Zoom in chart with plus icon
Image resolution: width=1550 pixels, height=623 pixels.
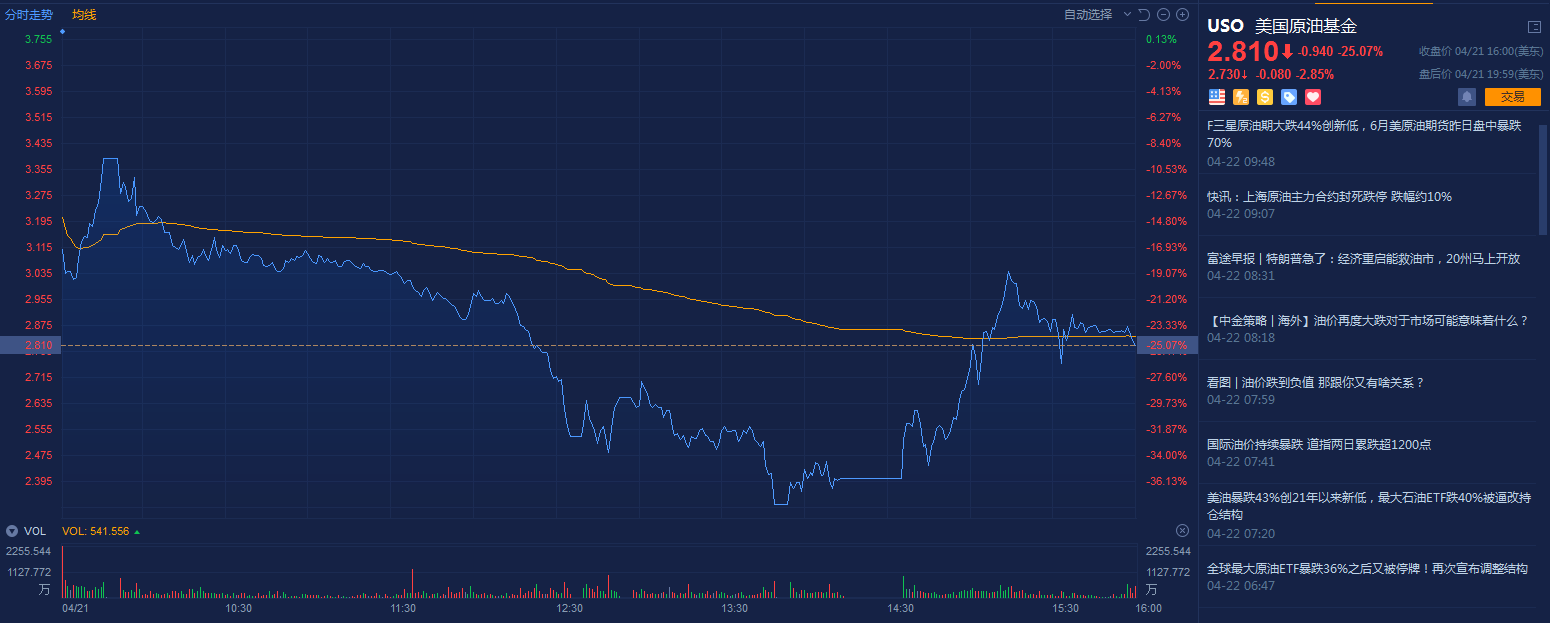pyautogui.click(x=1182, y=15)
